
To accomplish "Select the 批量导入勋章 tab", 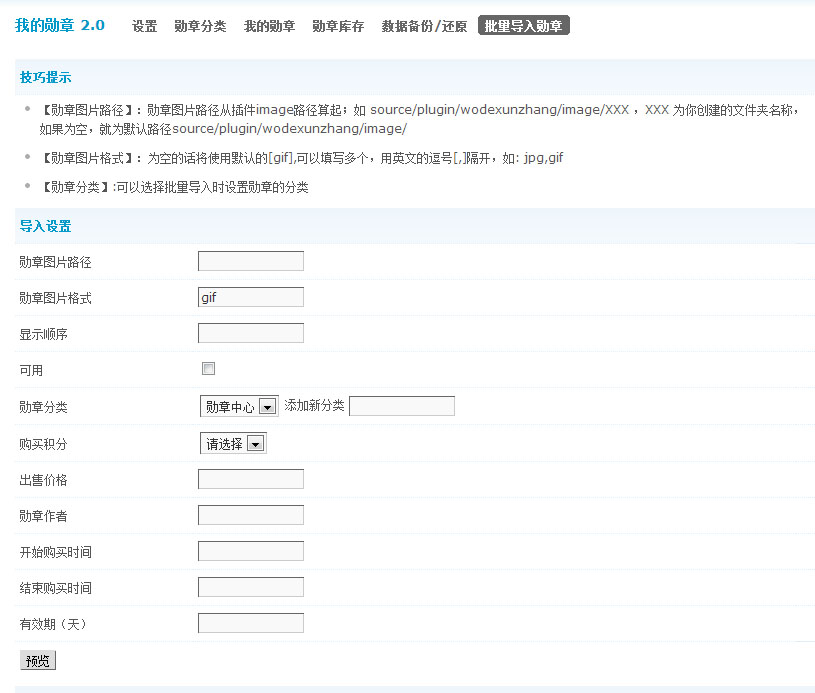I will [x=523, y=25].
